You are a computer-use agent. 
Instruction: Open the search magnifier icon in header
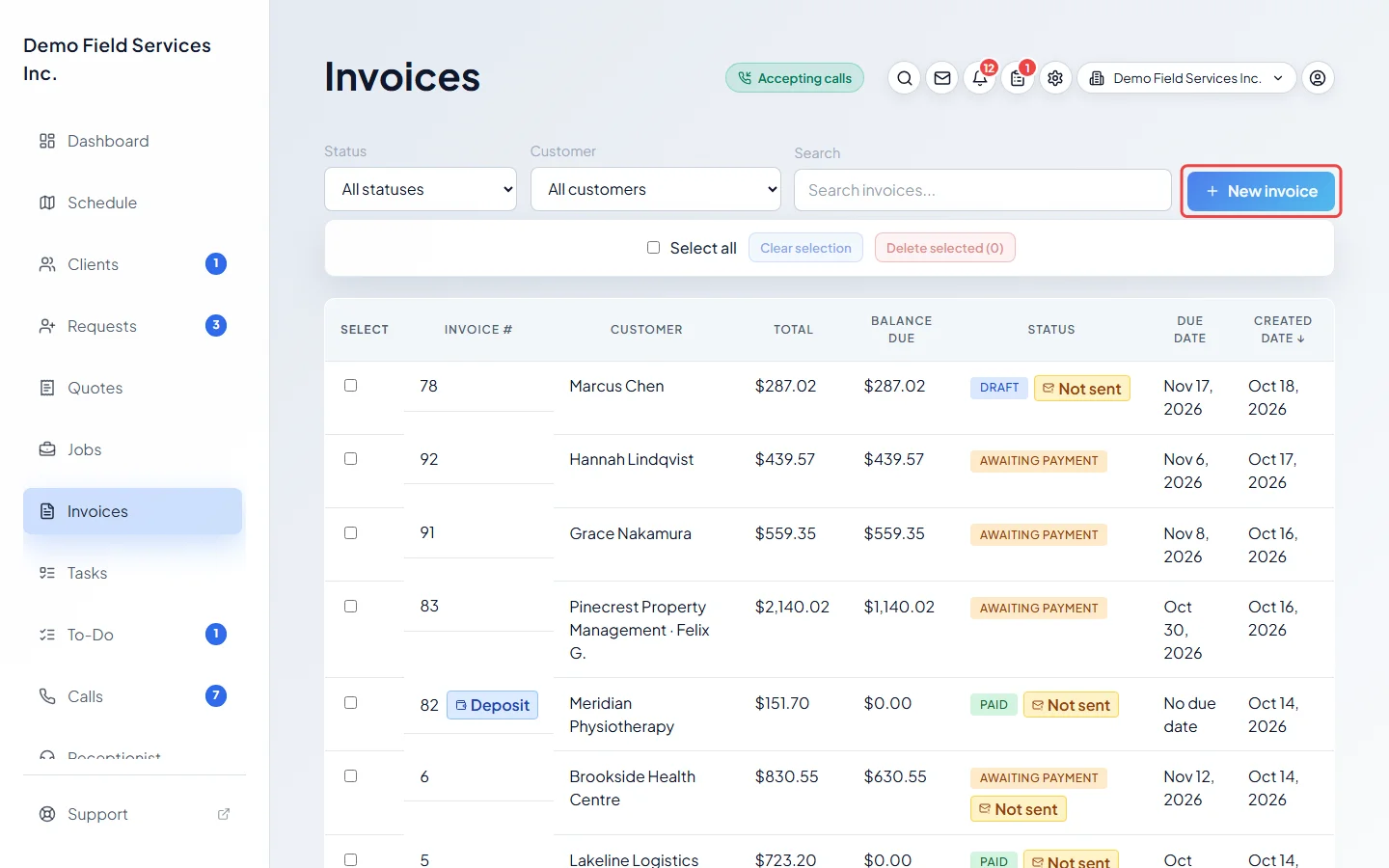(x=904, y=78)
